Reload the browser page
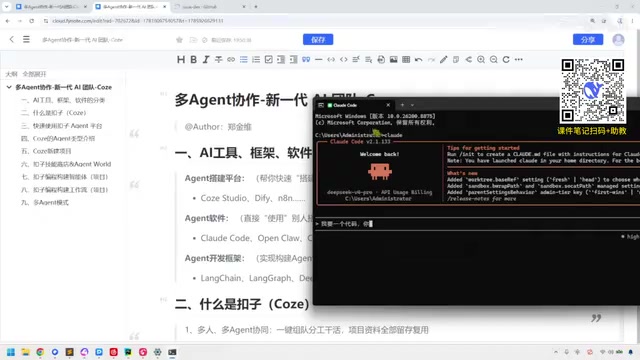The image size is (640, 360). 31,20
